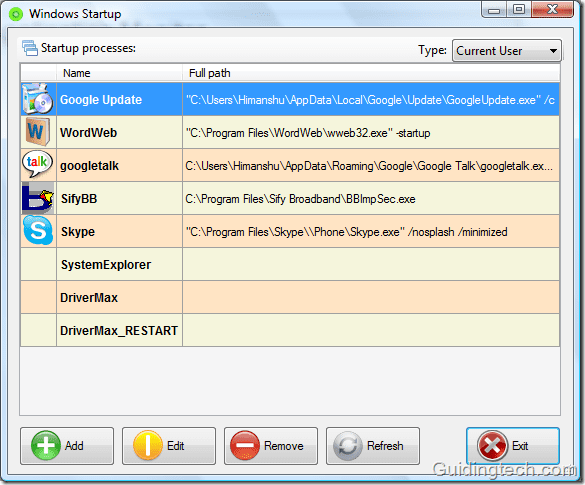Select the DriverMax_RESTART entry
Viewport: 585px width, 485px height.
point(290,330)
